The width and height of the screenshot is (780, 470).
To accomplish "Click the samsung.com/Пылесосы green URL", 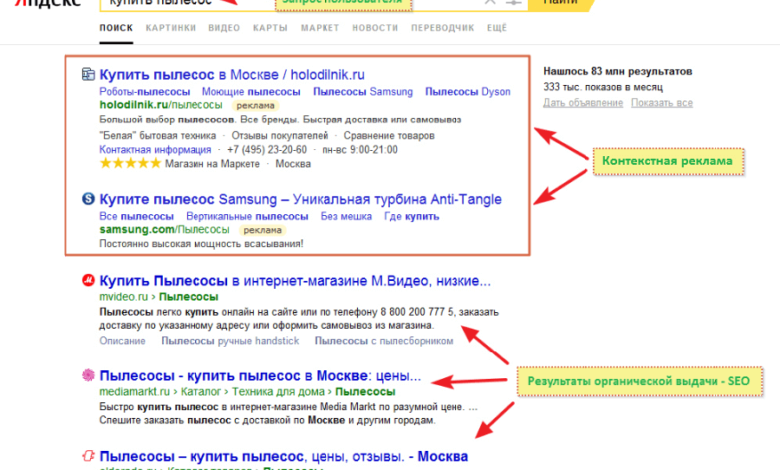I will point(164,230).
